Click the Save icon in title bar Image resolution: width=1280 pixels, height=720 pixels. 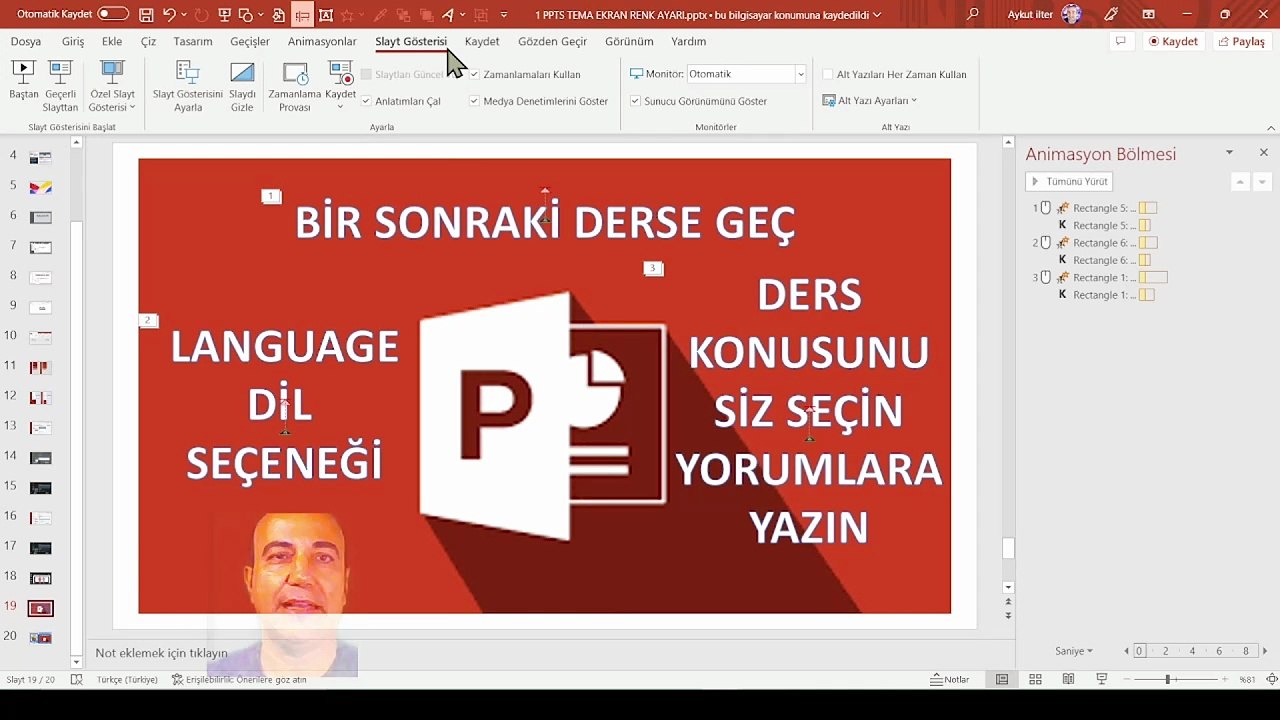click(x=147, y=15)
